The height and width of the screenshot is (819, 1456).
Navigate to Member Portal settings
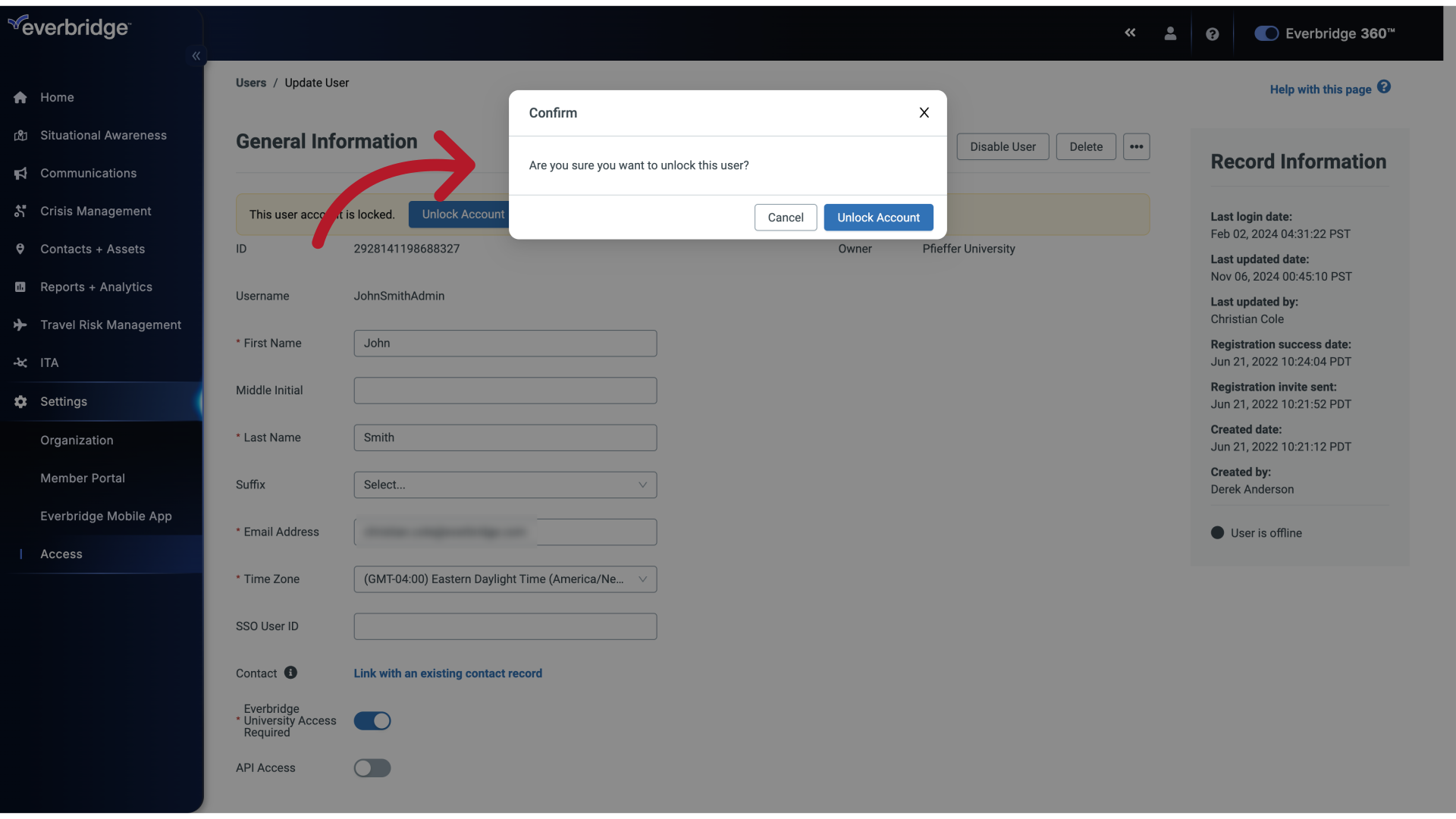(82, 478)
